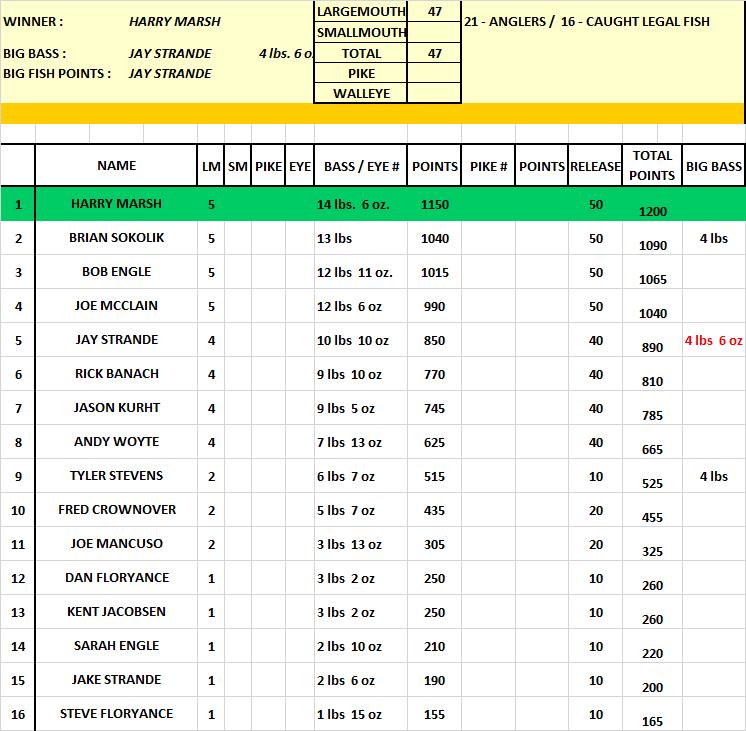The image size is (746, 731).
Task: Select the TYLER STEVENS name cell
Action: pyautogui.click(x=117, y=476)
